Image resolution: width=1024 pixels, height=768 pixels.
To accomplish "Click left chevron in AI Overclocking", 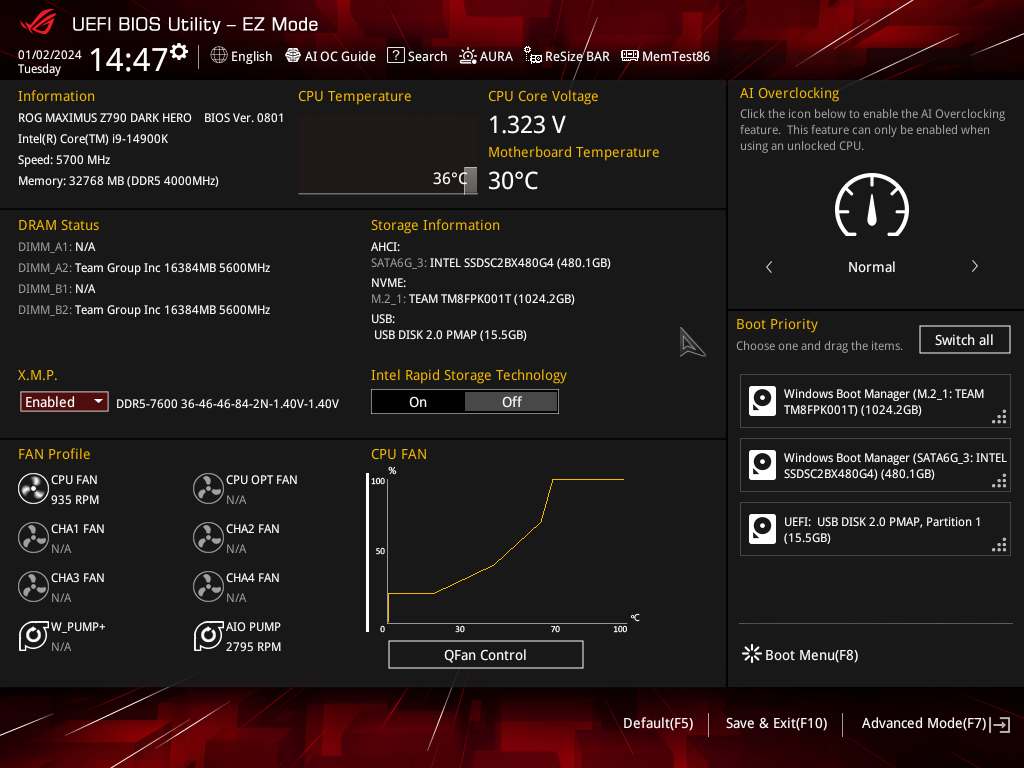I will tap(769, 266).
